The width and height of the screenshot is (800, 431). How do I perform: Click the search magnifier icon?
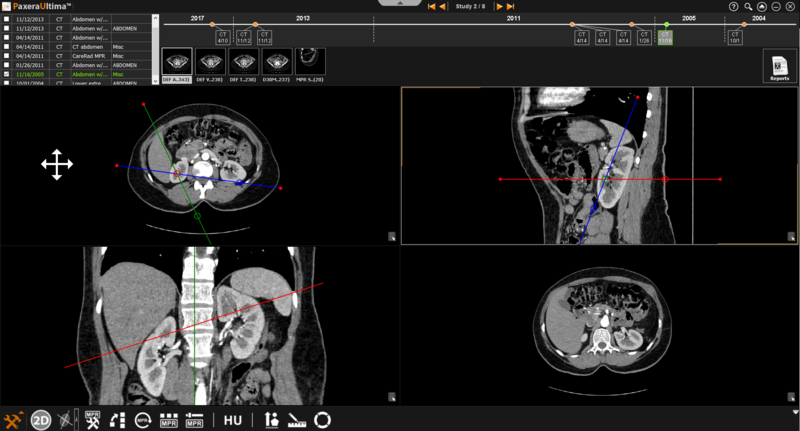click(748, 6)
